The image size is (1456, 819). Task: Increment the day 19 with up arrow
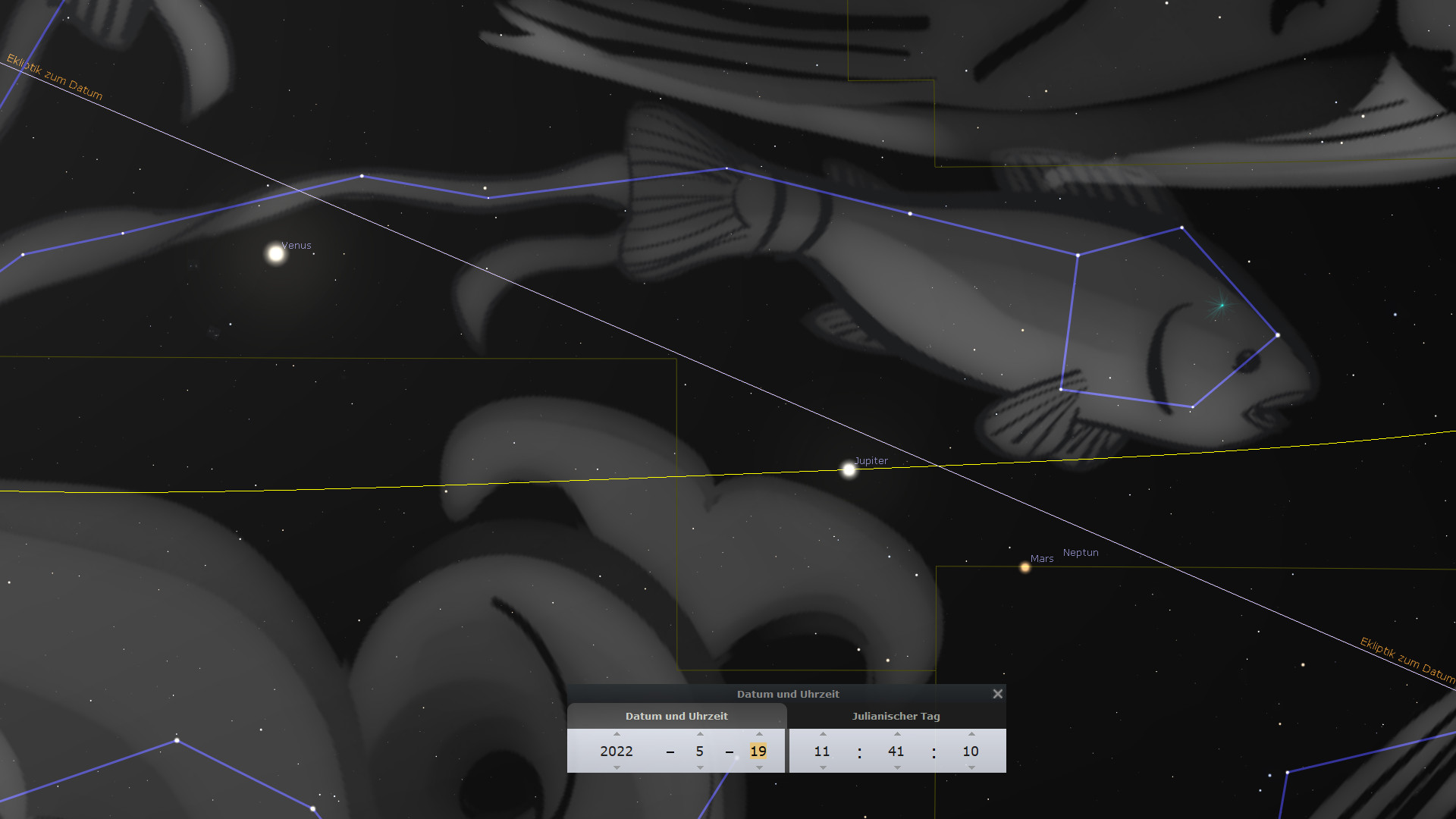pyautogui.click(x=759, y=734)
